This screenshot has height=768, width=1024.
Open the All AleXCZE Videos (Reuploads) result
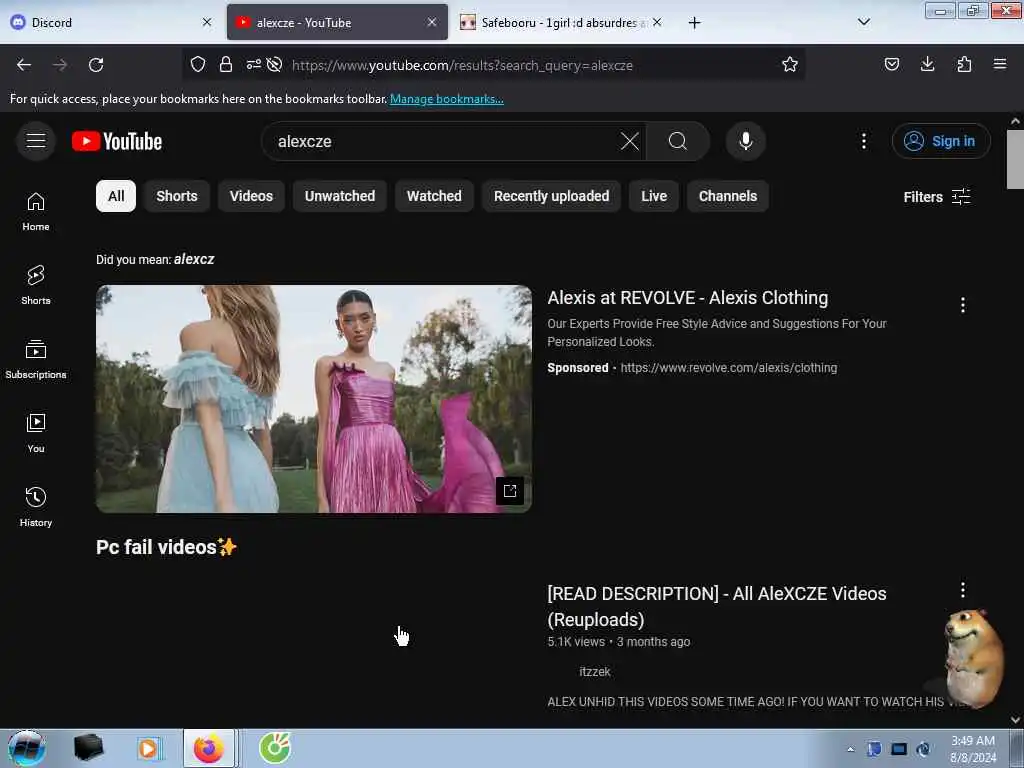pos(717,606)
